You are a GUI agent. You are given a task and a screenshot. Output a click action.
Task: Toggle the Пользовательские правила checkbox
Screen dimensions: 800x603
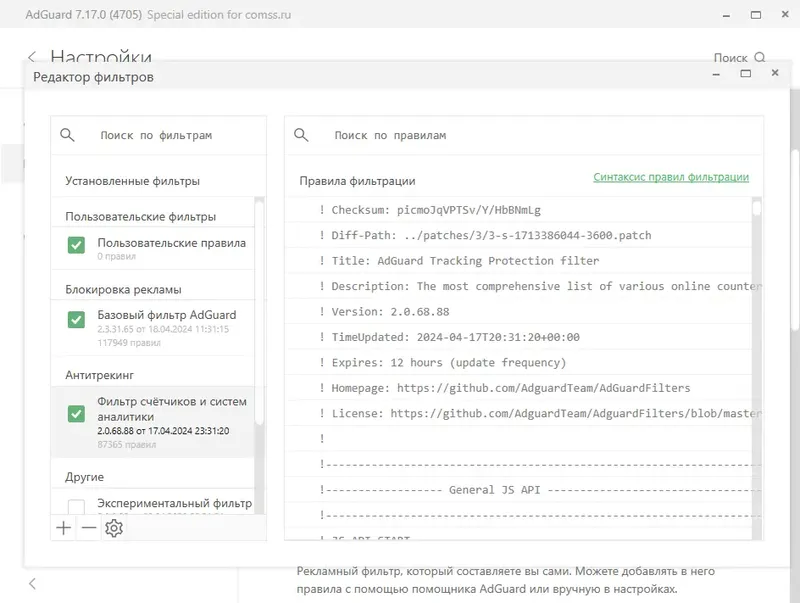(76, 245)
